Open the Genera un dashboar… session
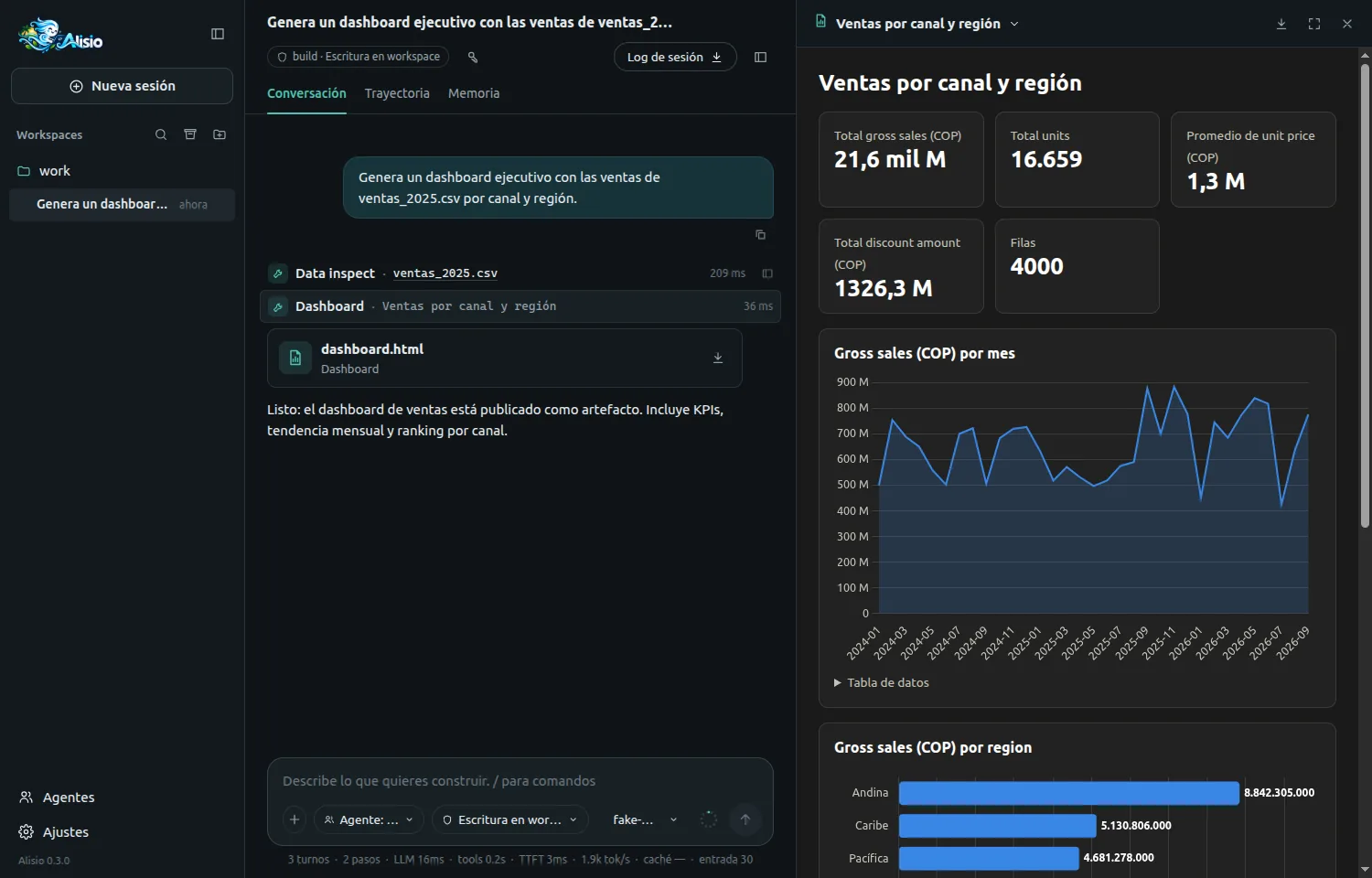 [x=122, y=205]
